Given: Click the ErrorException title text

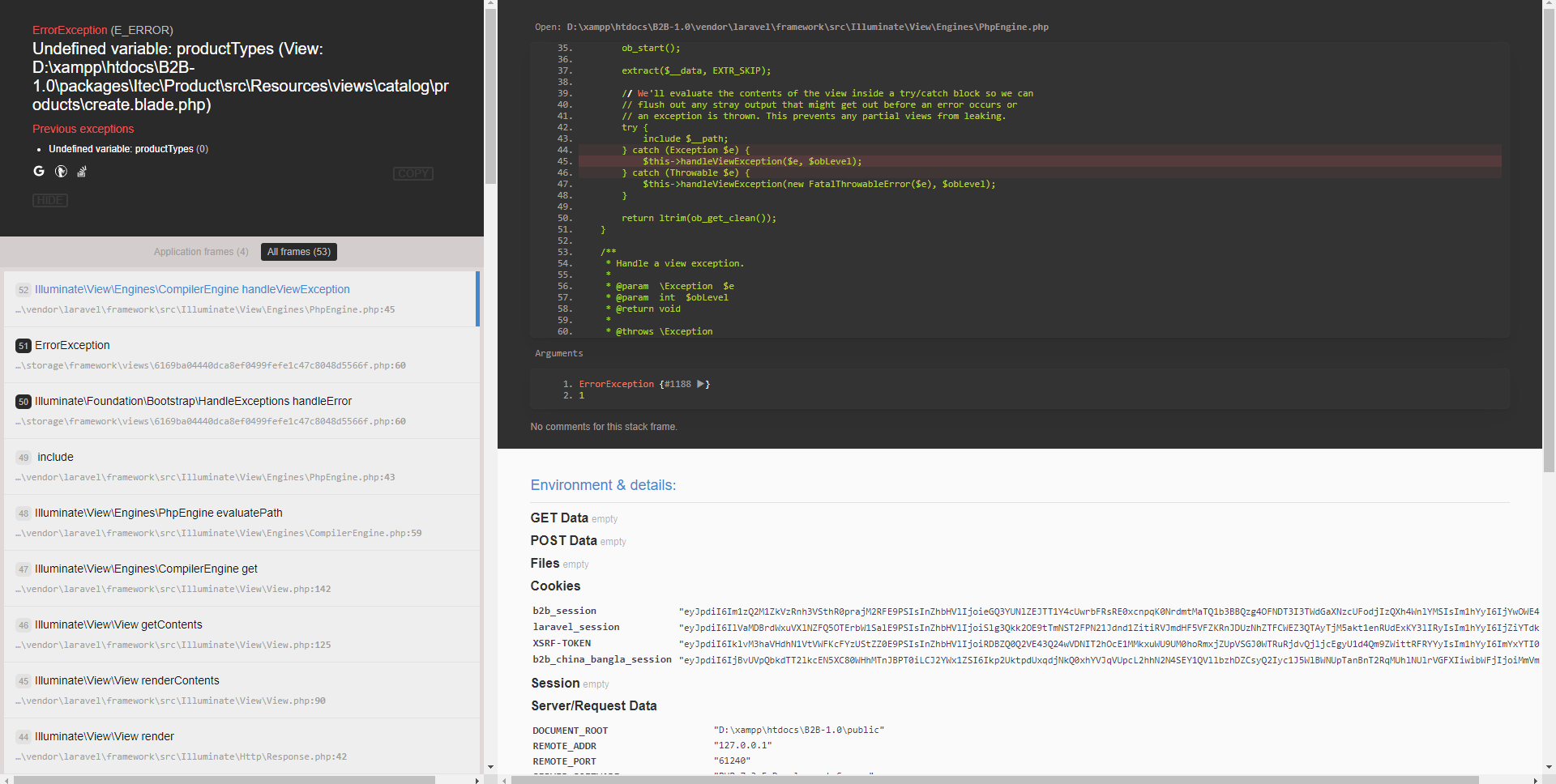Looking at the screenshot, I should click(x=70, y=30).
